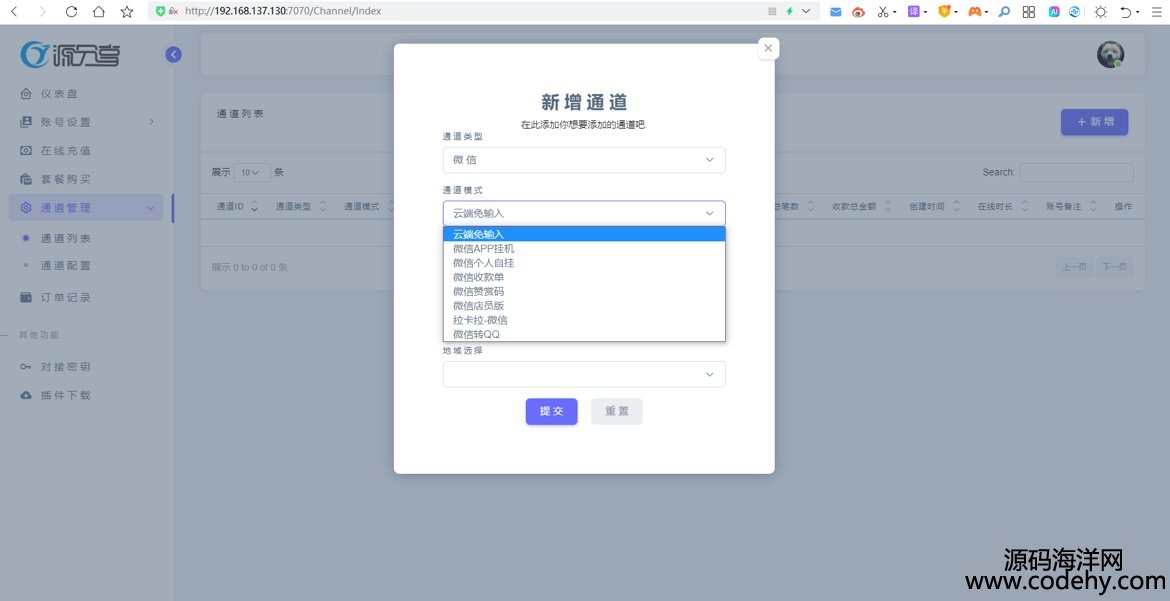Pick 拉卡拉-微信 channel mode
1170x601 pixels.
480,320
